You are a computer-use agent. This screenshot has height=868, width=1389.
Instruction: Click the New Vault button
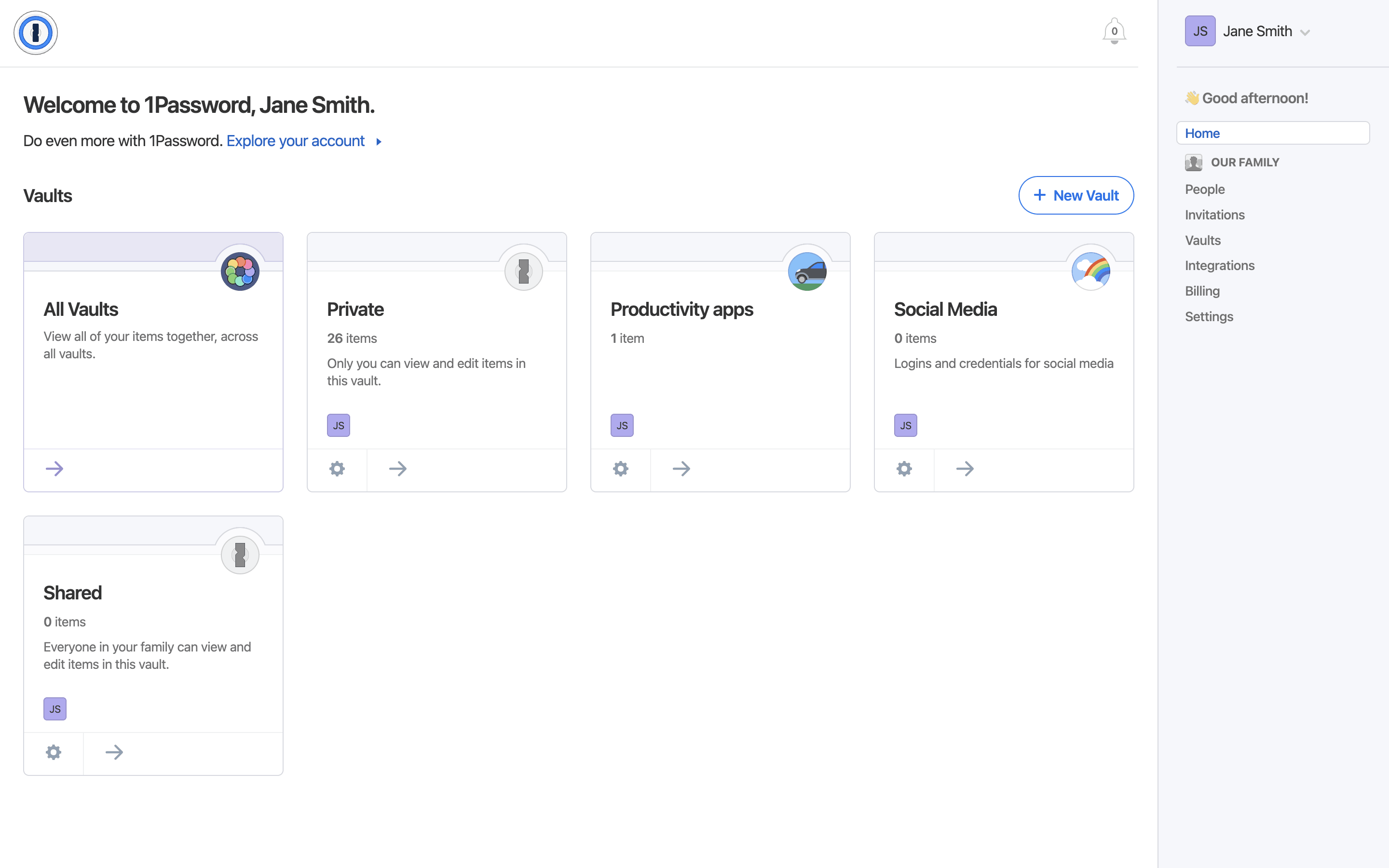(x=1076, y=196)
